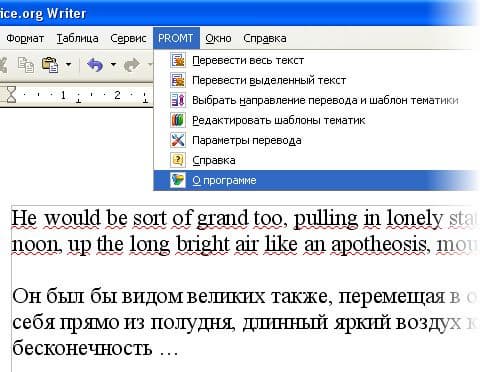Open the Окно menu
Viewport: 480px width, 372px height.
click(218, 38)
